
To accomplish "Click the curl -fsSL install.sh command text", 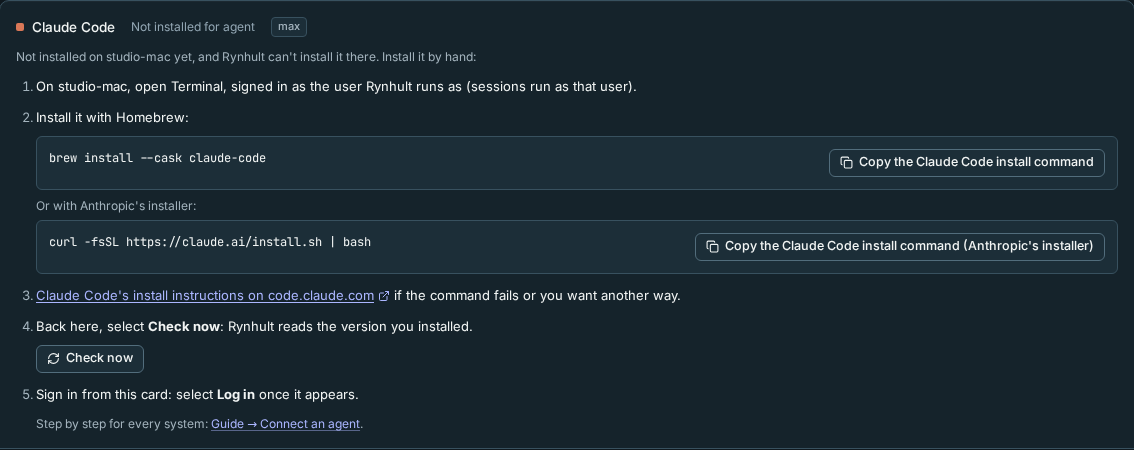I will 210,242.
